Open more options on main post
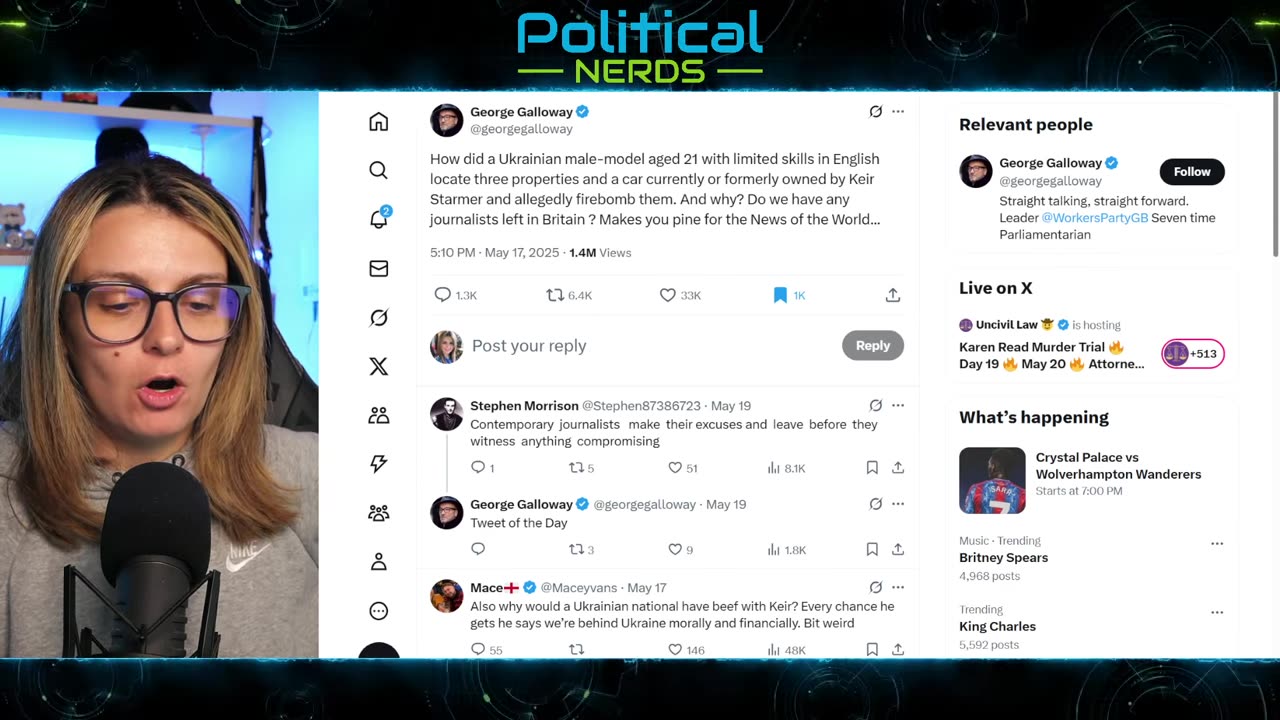This screenshot has width=1280, height=720. (x=898, y=112)
